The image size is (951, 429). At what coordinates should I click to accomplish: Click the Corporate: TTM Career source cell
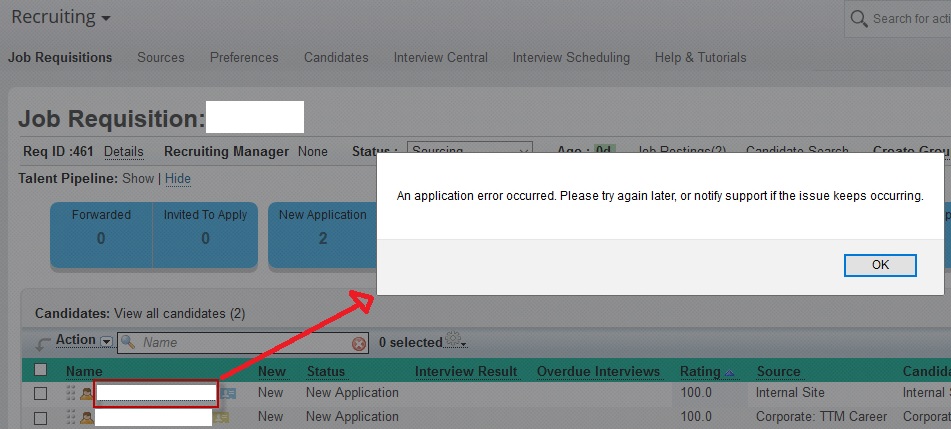click(821, 417)
